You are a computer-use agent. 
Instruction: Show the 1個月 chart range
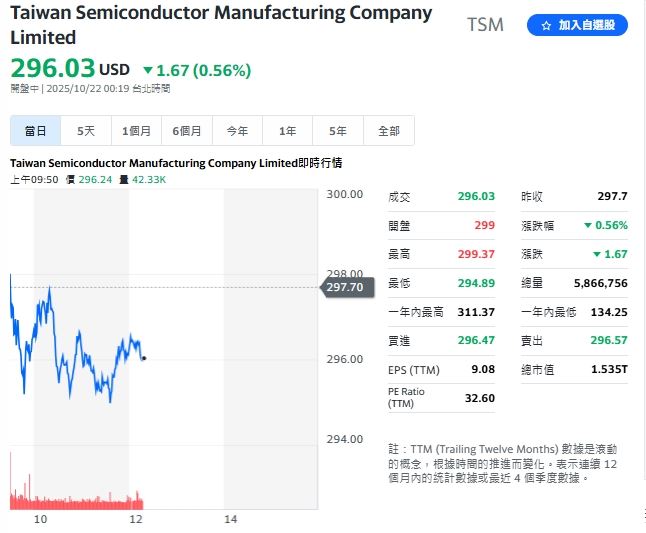[137, 131]
